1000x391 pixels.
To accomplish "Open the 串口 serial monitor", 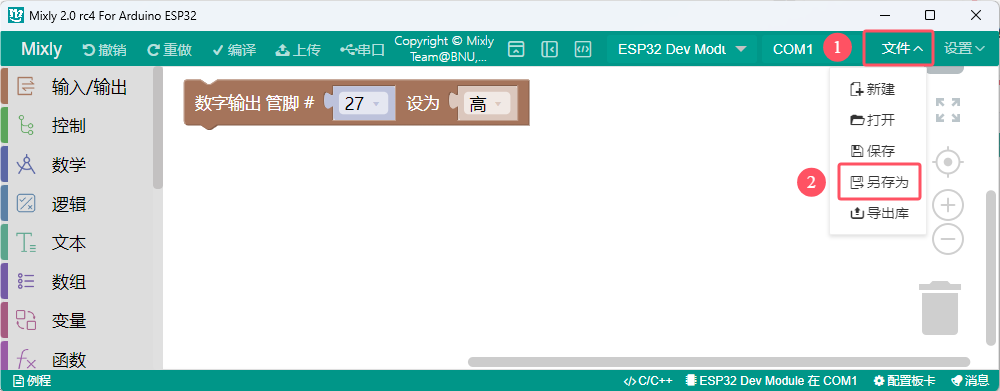I will point(362,50).
